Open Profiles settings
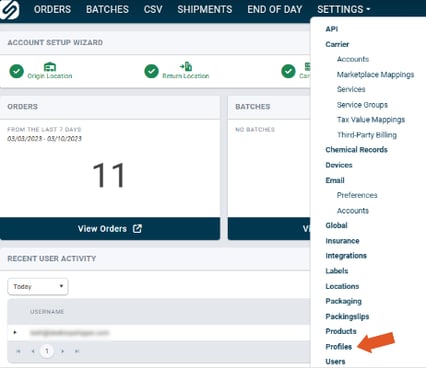 click(338, 347)
